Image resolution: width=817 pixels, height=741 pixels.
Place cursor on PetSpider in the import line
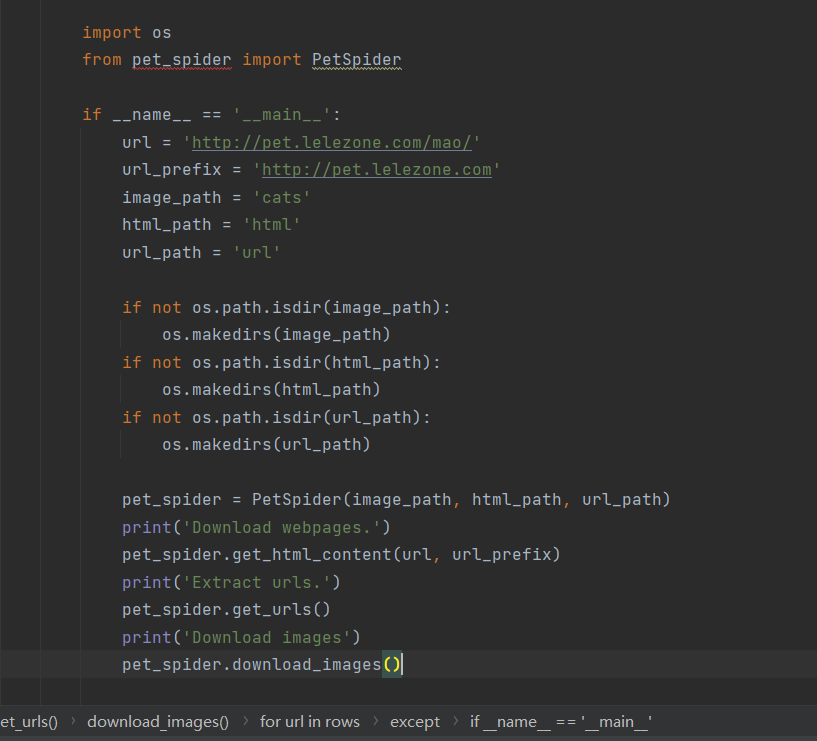[356, 60]
